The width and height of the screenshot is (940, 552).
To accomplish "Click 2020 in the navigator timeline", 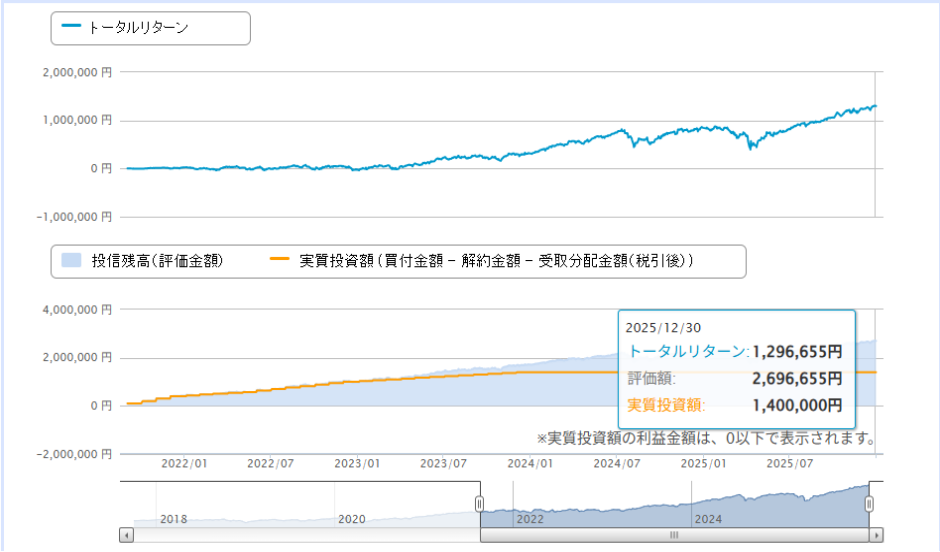I will (352, 520).
